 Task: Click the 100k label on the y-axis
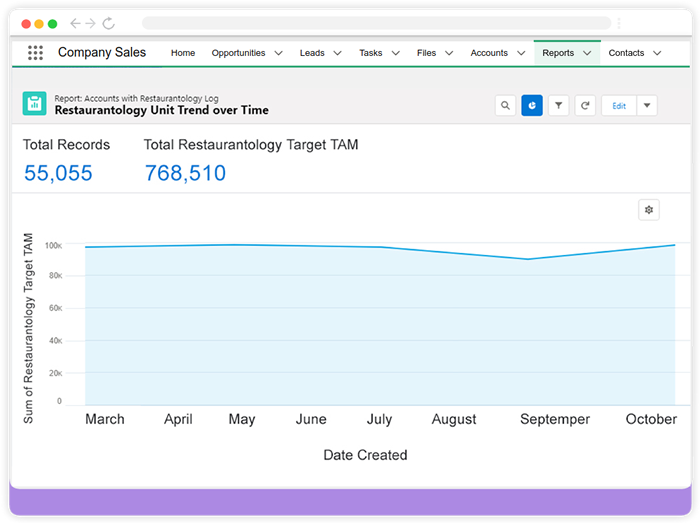[53, 245]
